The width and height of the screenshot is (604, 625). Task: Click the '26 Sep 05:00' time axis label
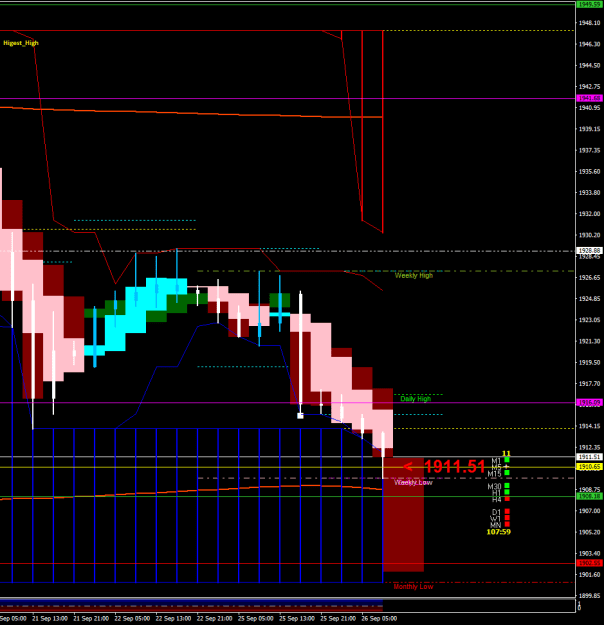pyautogui.click(x=379, y=619)
